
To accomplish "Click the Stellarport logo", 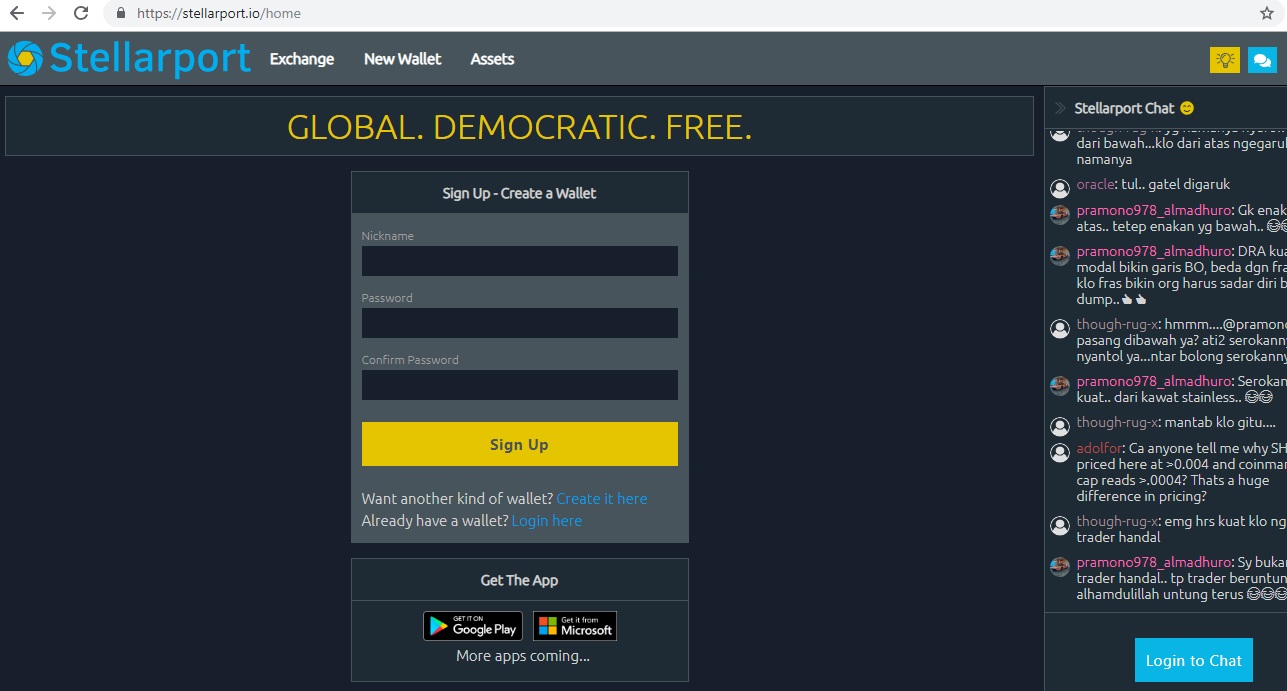I will tap(129, 58).
